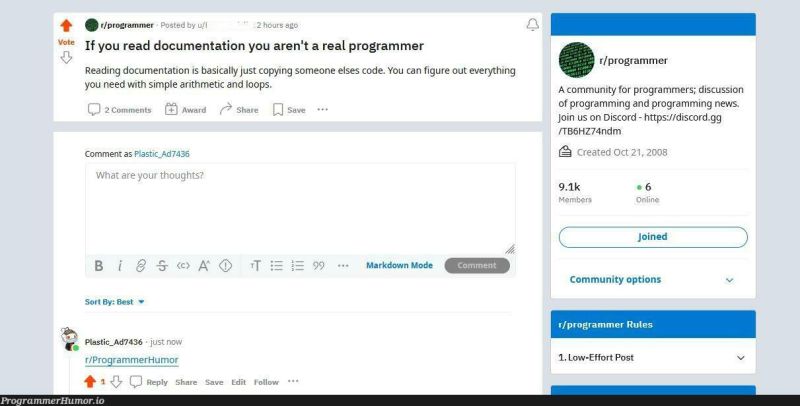Toggle bold formatting in comment editor

[99, 266]
